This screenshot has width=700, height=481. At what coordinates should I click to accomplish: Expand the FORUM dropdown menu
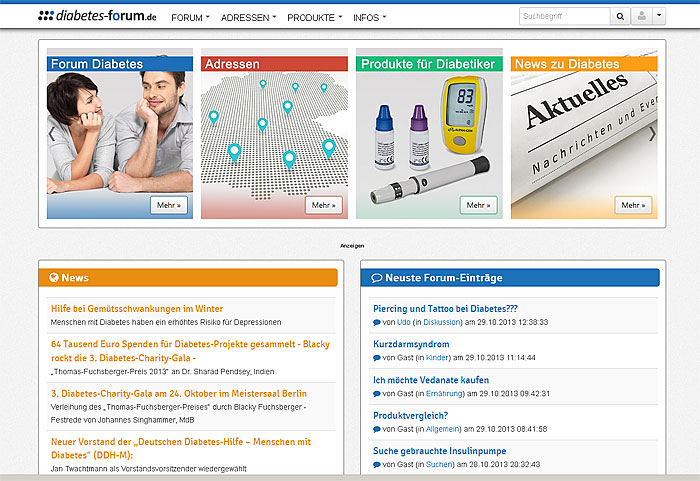(190, 18)
